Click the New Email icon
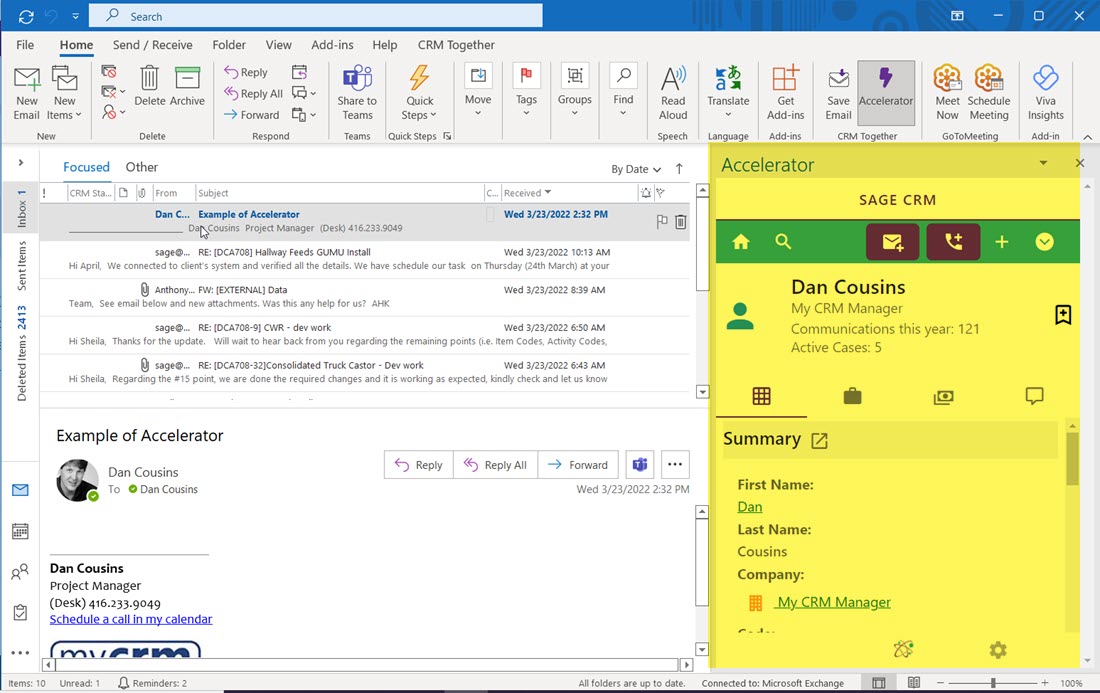Image resolution: width=1100 pixels, height=693 pixels. (x=27, y=93)
